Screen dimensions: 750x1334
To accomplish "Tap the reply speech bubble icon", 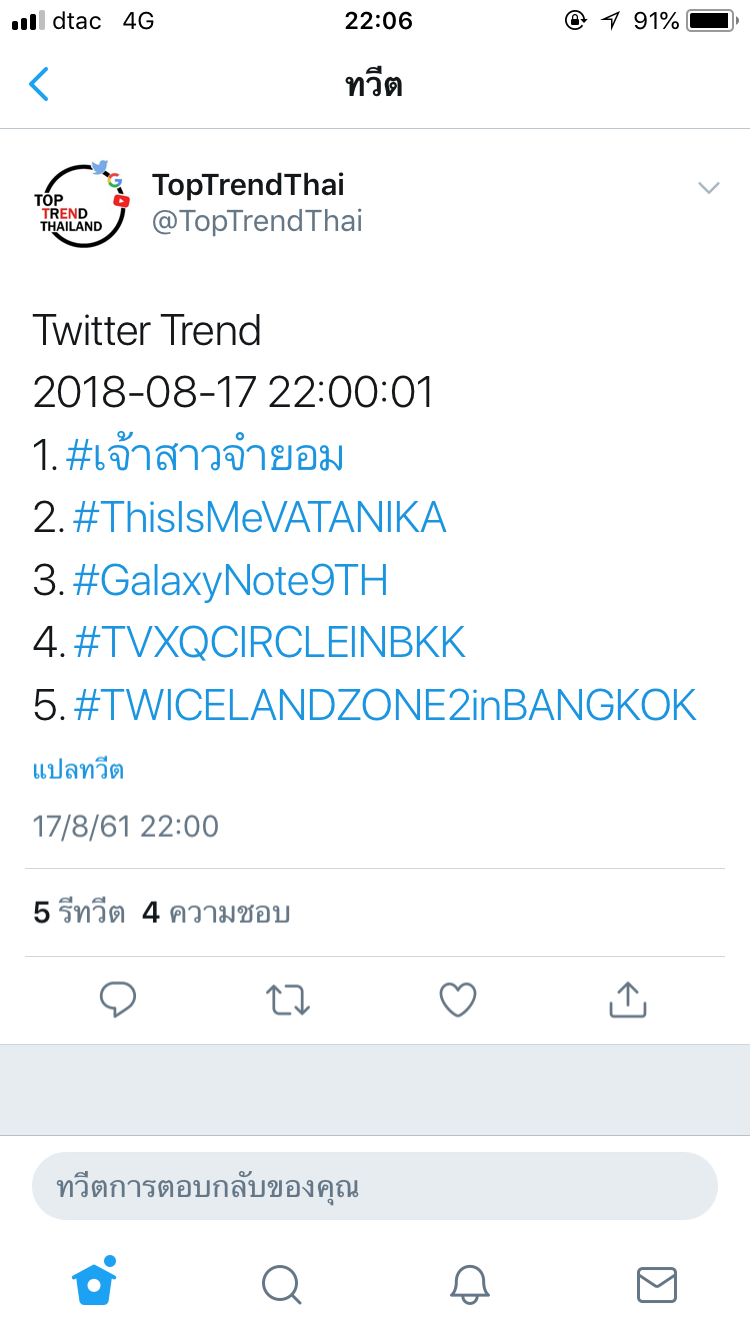I will (x=118, y=999).
